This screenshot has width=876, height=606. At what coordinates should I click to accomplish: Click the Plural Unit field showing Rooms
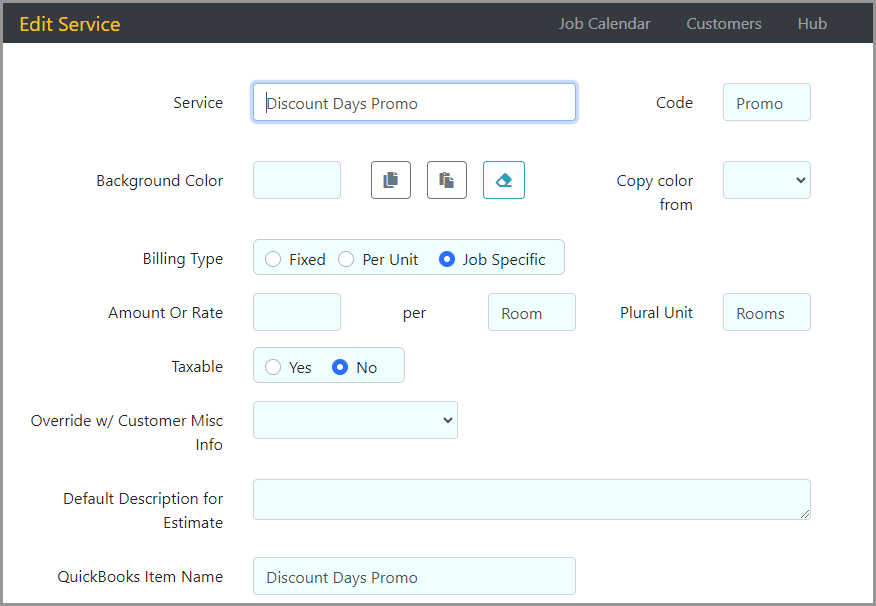766,313
